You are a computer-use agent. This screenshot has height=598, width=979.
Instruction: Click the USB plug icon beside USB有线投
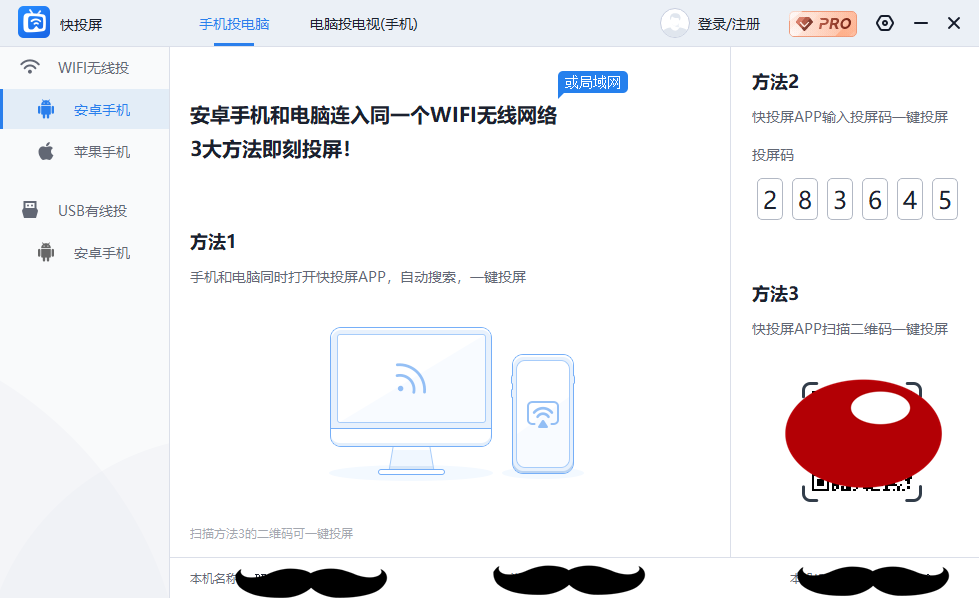tap(29, 210)
